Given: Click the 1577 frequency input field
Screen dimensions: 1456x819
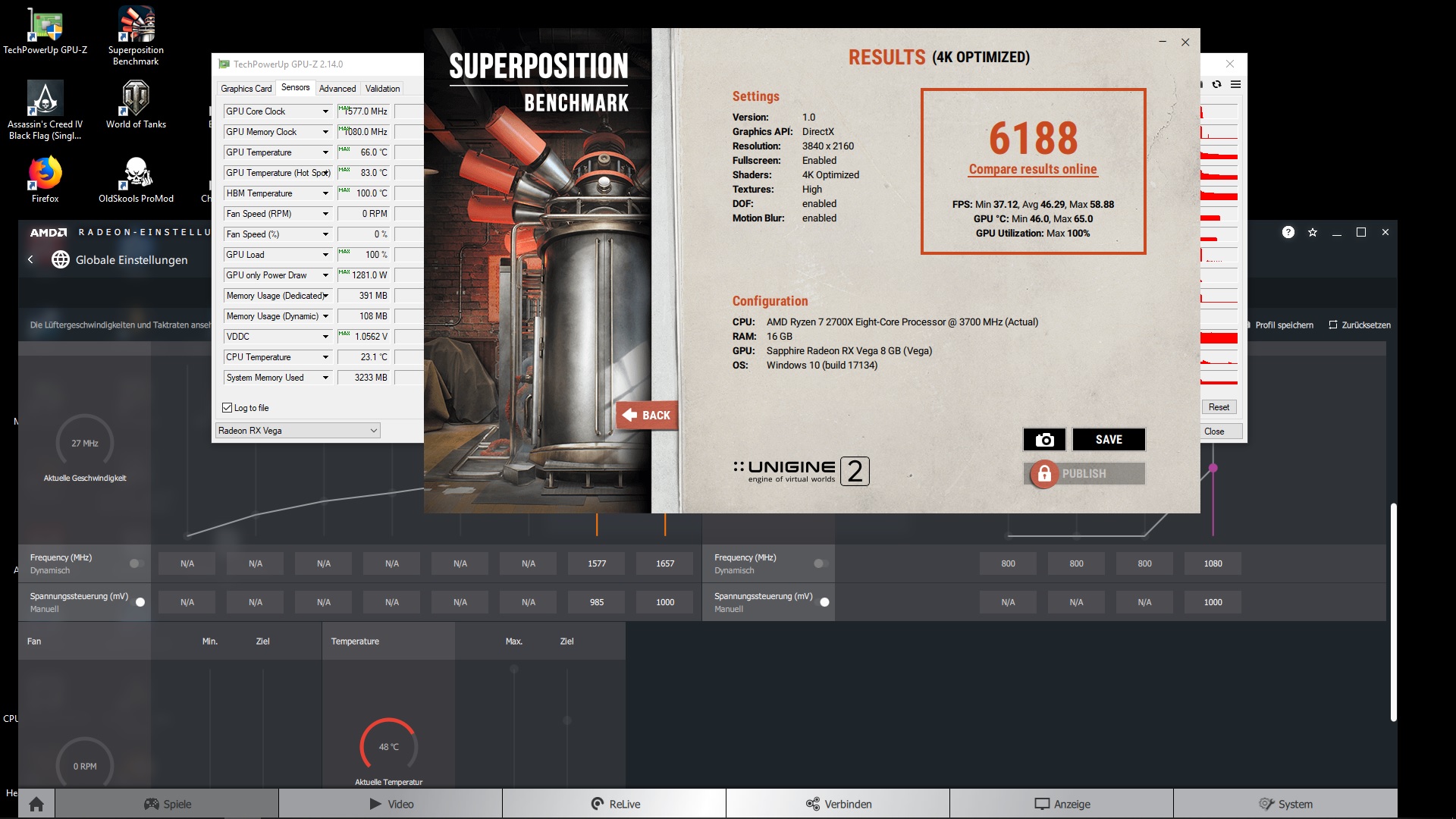Looking at the screenshot, I should tap(597, 563).
